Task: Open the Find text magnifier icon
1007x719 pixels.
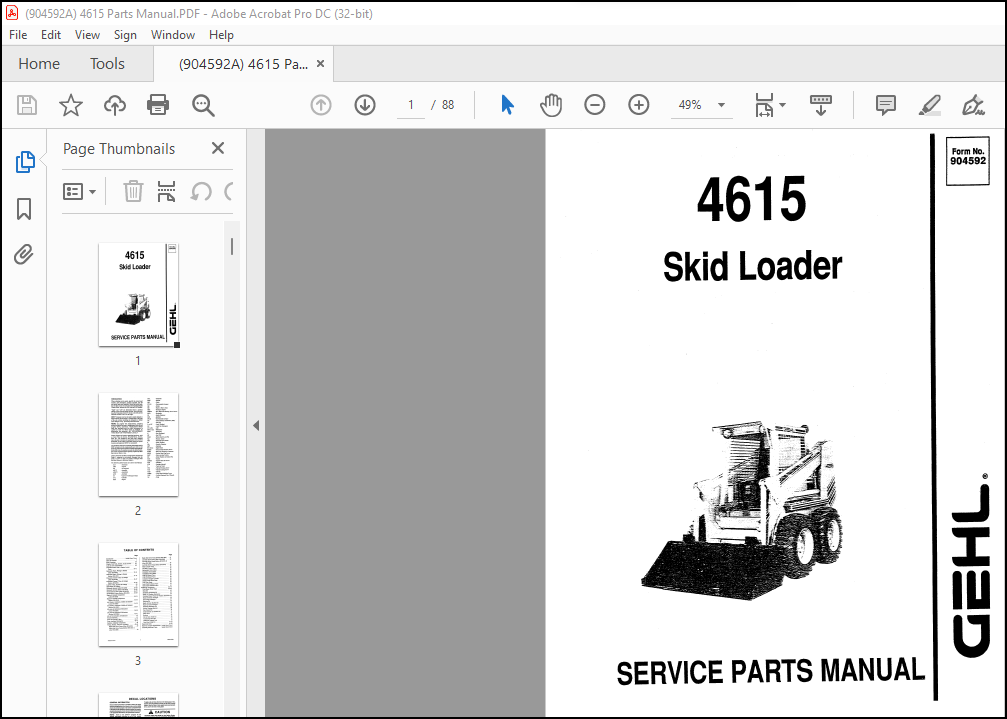Action: tap(203, 105)
